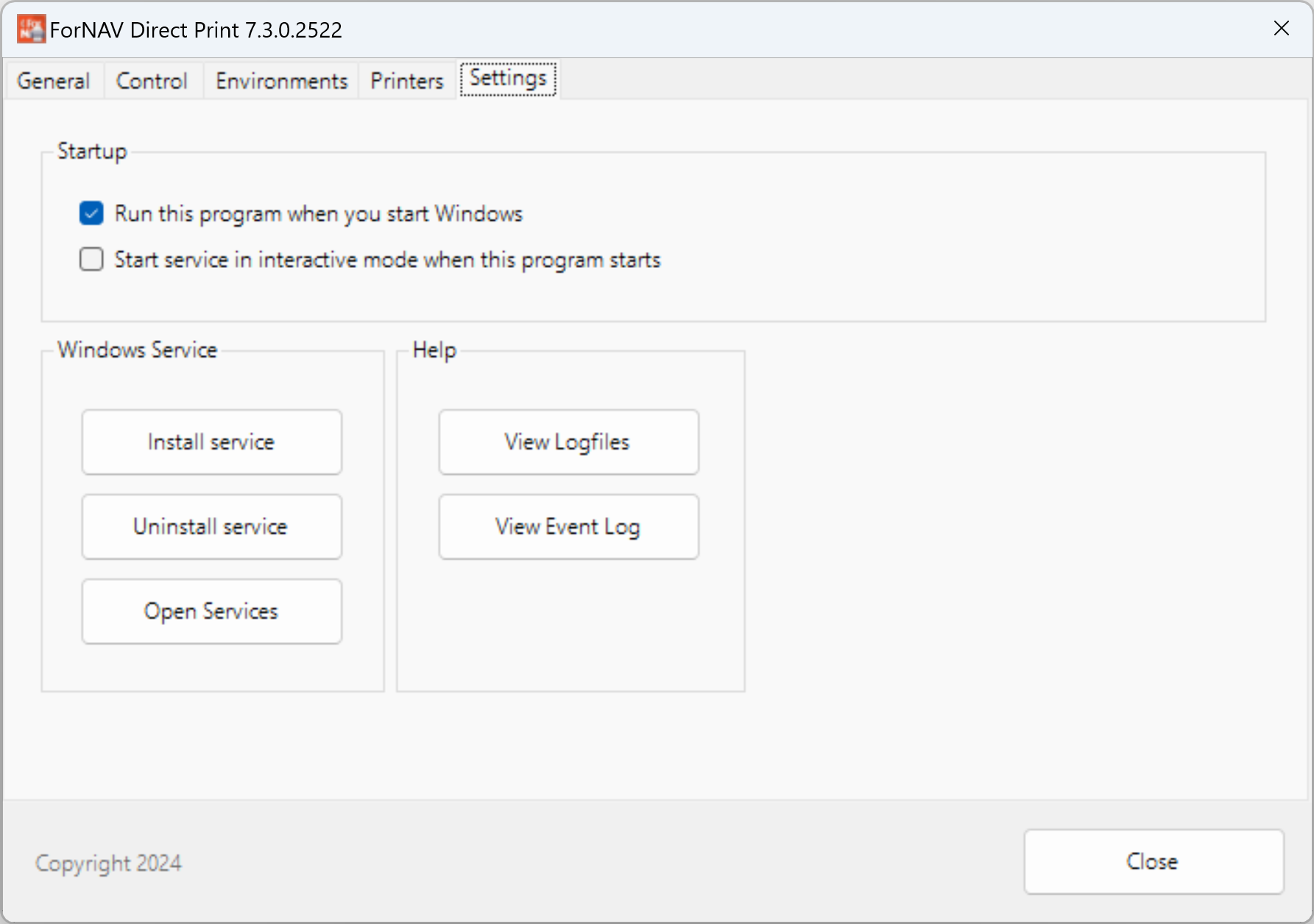Close the window with the X button
This screenshot has height=924, width=1314.
click(1282, 29)
